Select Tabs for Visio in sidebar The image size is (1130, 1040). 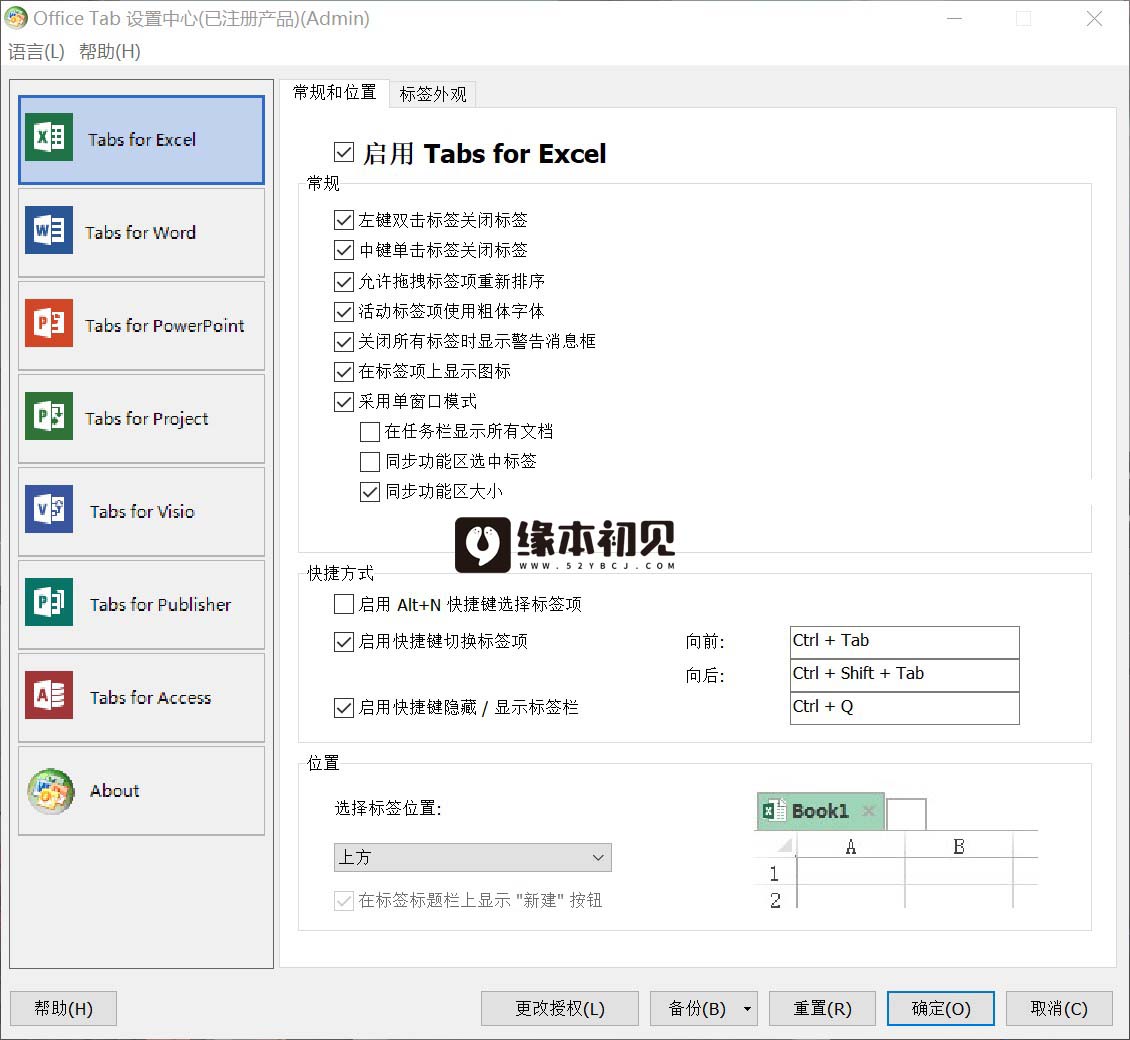pyautogui.click(x=141, y=511)
